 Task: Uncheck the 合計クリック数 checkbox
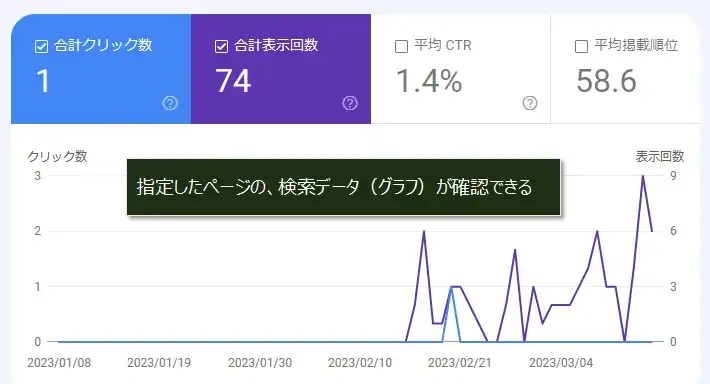tap(41, 46)
